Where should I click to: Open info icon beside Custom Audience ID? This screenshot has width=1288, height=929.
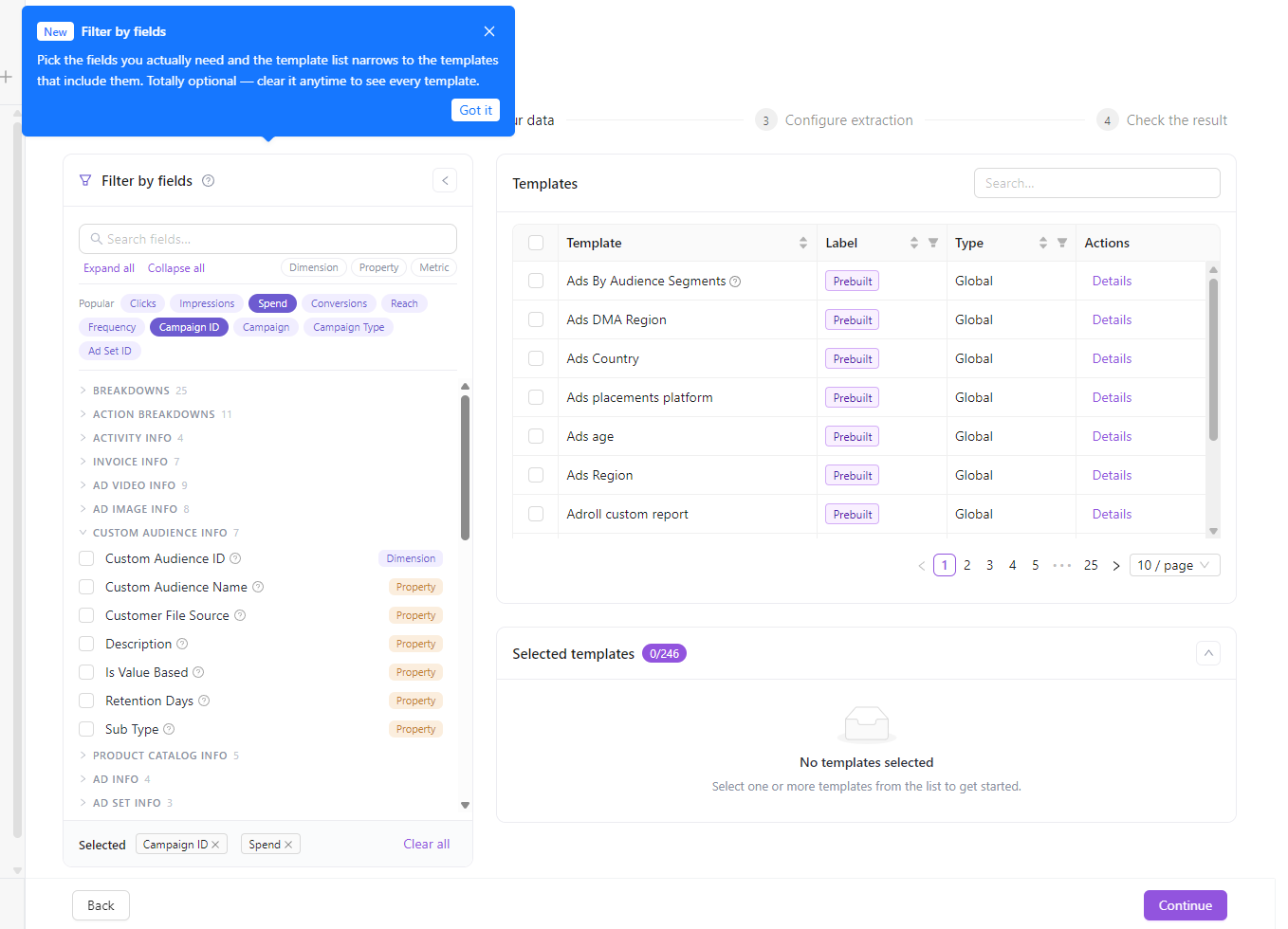coord(236,558)
